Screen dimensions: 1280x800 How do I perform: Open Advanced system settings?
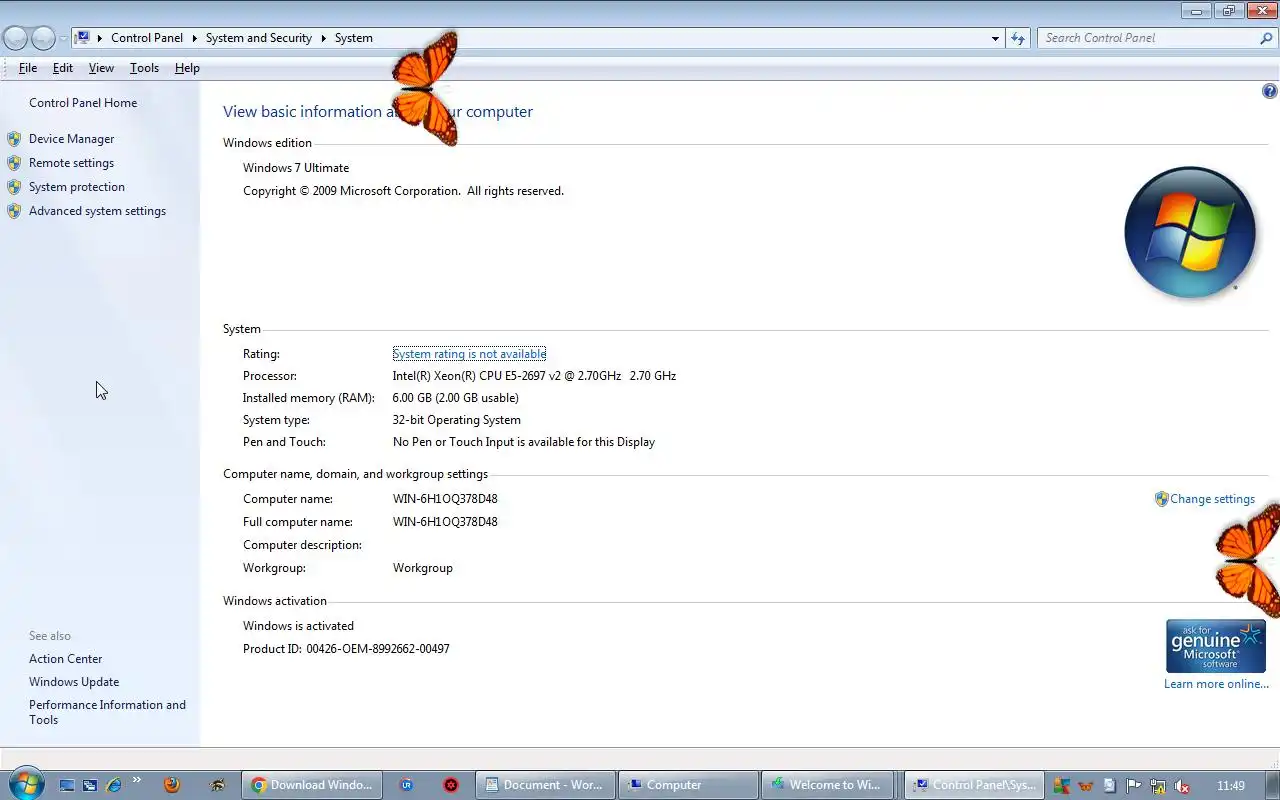[x=97, y=211]
